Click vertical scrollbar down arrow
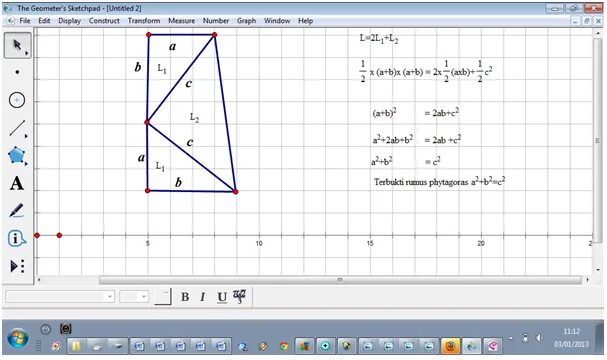The height and width of the screenshot is (360, 607). pos(598,270)
